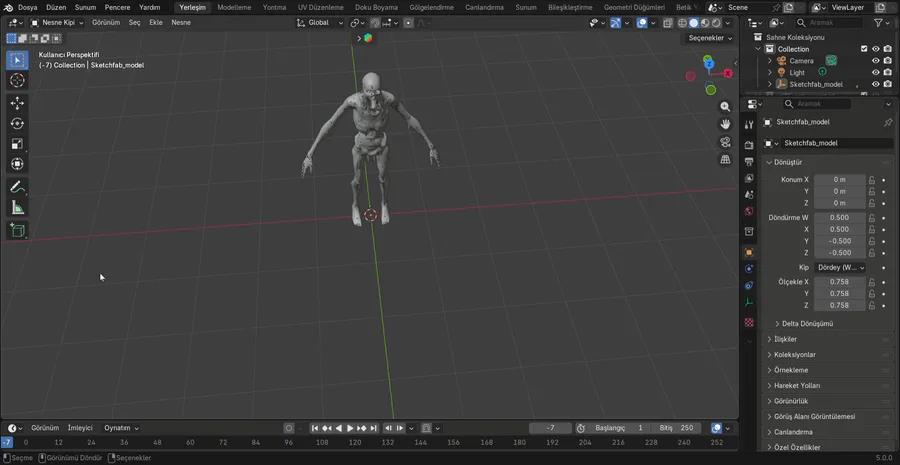
Task: Lock the Konum X value
Action: (x=872, y=180)
